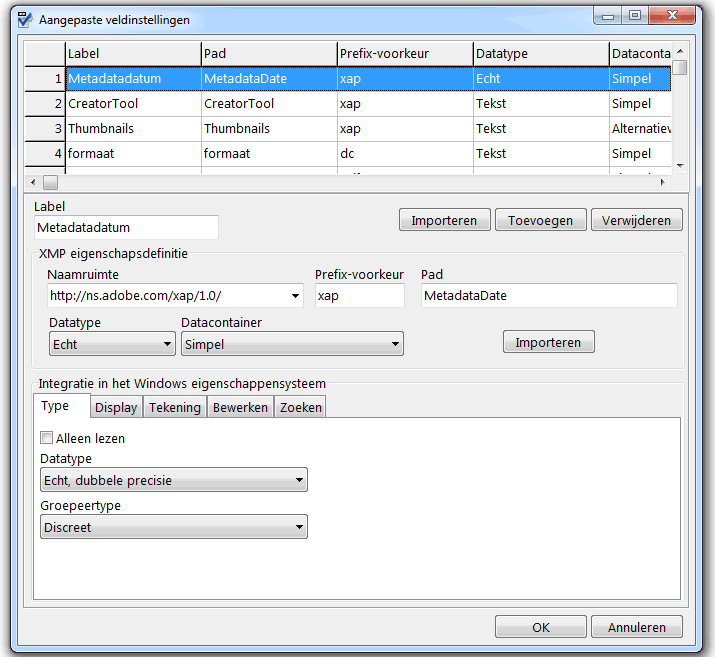The height and width of the screenshot is (657, 715).
Task: Open the XMP Datatype dropdown showing Echt
Action: pyautogui.click(x=112, y=344)
